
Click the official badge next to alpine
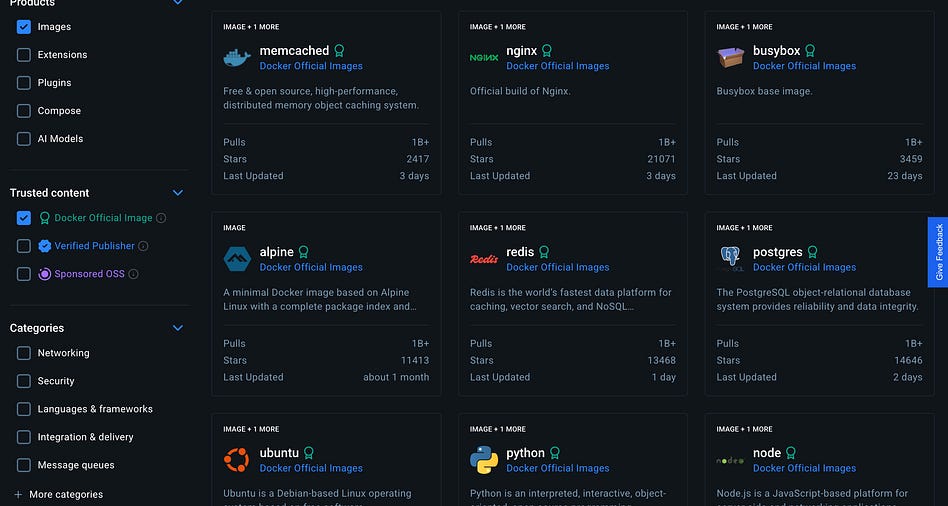pos(303,252)
